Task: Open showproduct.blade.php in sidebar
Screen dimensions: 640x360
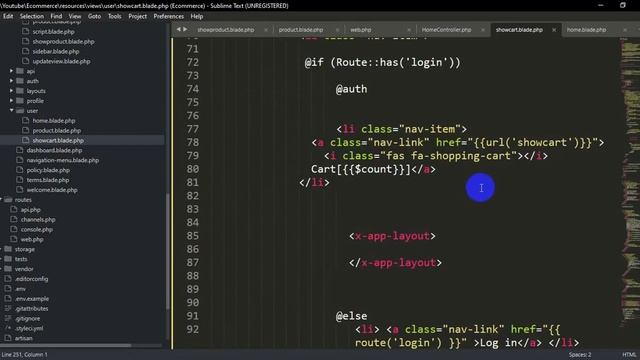Action: (x=63, y=42)
